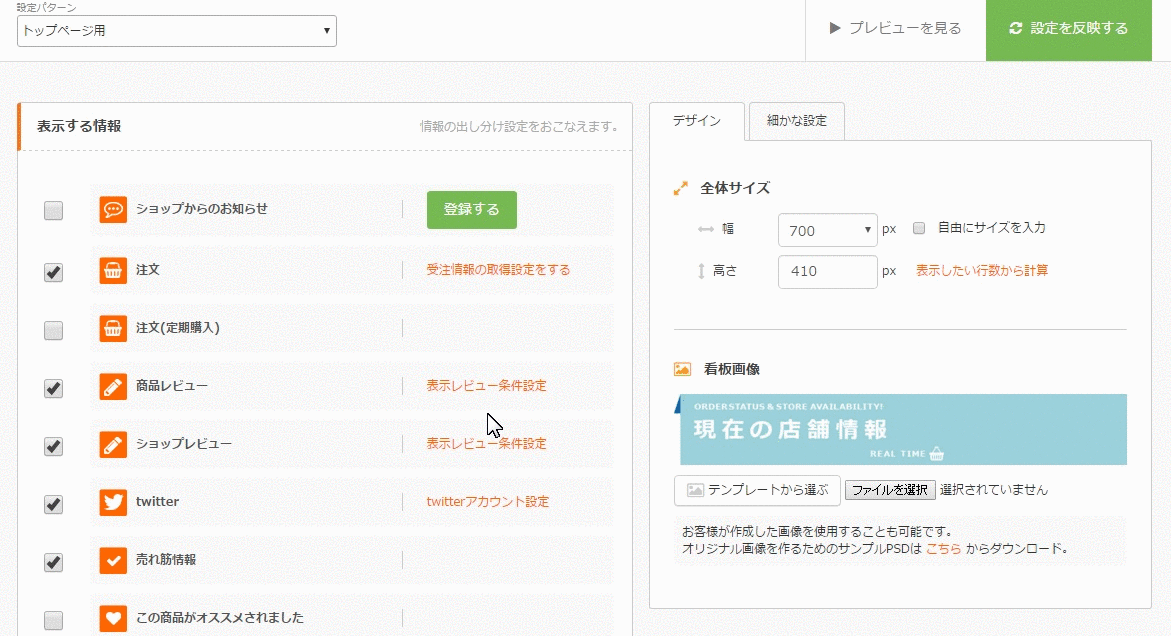Click the basket icon beside 注文
Screen dimensions: 1171x636
pyautogui.click(x=113, y=270)
